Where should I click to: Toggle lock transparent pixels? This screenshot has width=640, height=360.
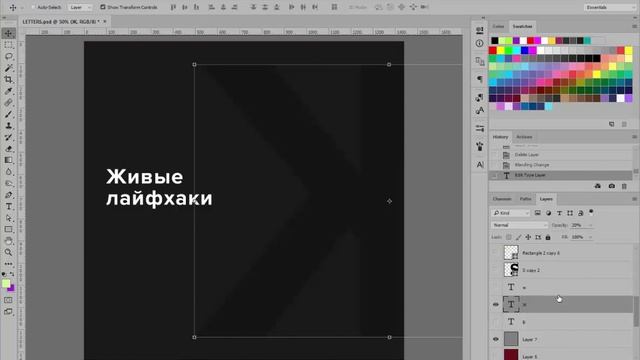pos(509,237)
